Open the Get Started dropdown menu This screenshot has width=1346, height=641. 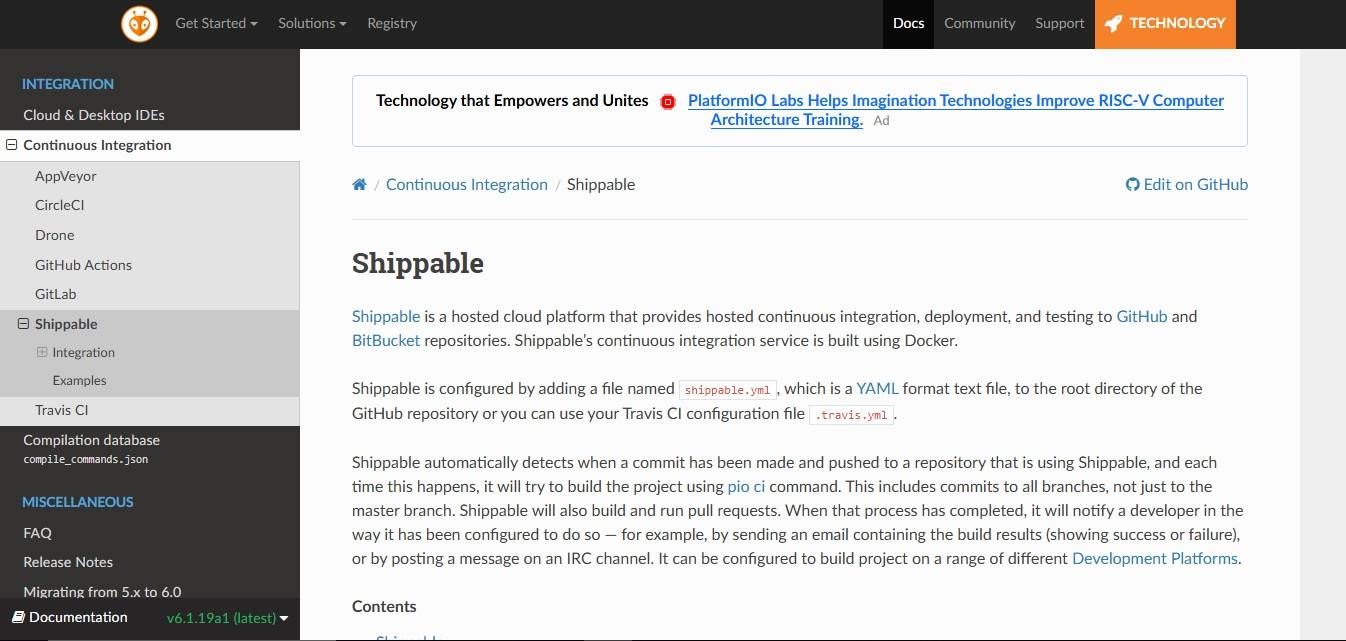coord(216,23)
